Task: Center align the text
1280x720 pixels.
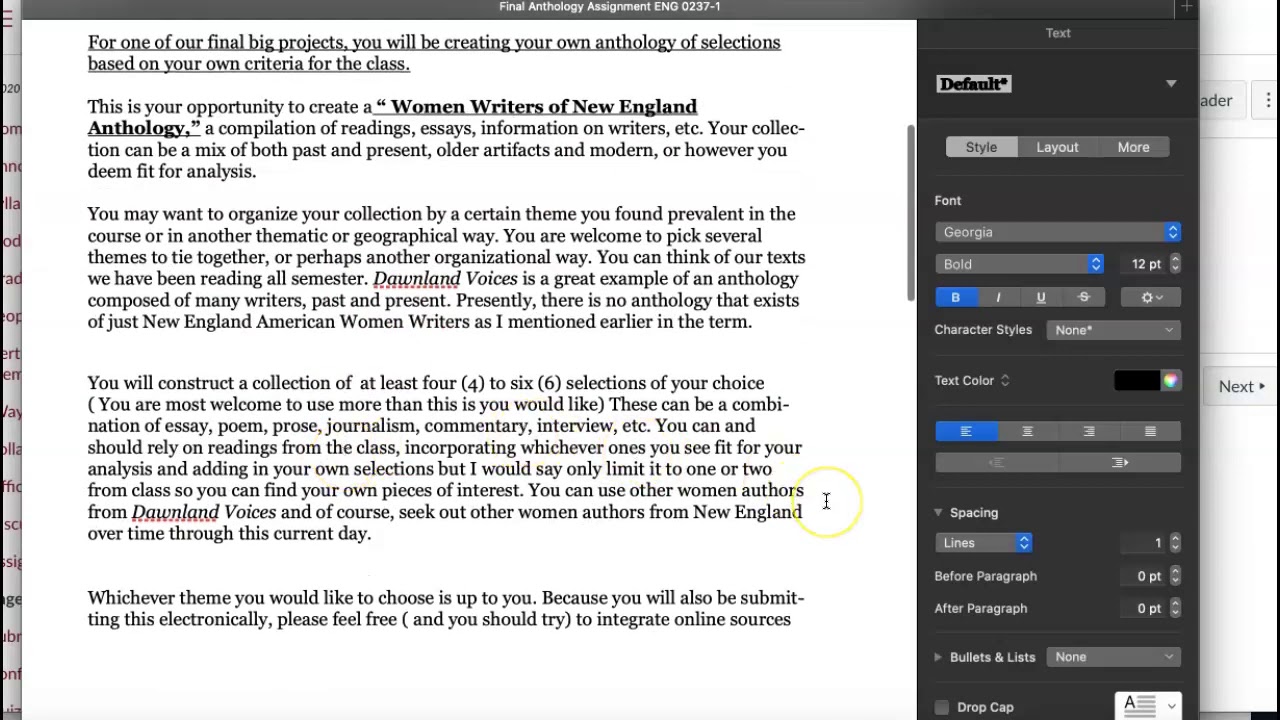Action: [1027, 431]
